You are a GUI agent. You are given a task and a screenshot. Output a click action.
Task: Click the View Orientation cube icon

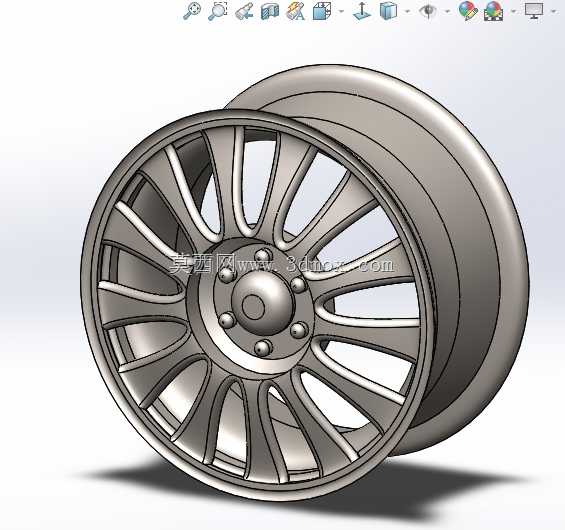coord(322,11)
